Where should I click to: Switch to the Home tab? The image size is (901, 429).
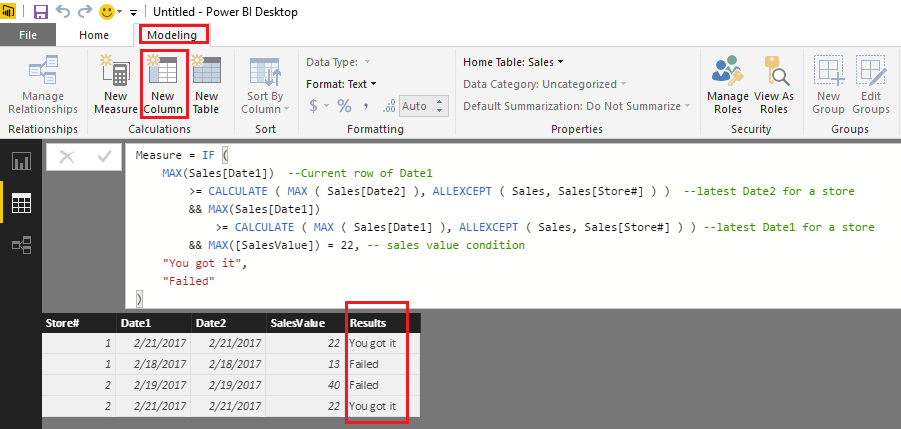(94, 35)
